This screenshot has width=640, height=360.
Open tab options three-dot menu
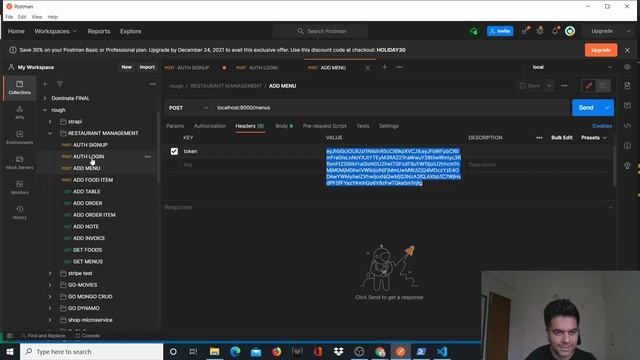400,67
